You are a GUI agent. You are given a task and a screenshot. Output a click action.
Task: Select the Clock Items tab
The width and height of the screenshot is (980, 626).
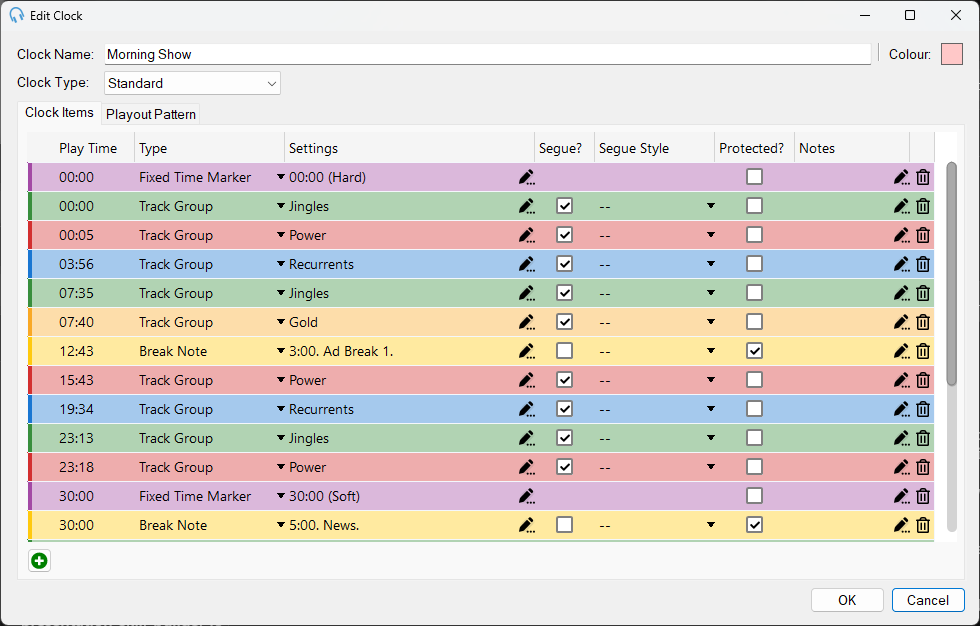point(59,112)
